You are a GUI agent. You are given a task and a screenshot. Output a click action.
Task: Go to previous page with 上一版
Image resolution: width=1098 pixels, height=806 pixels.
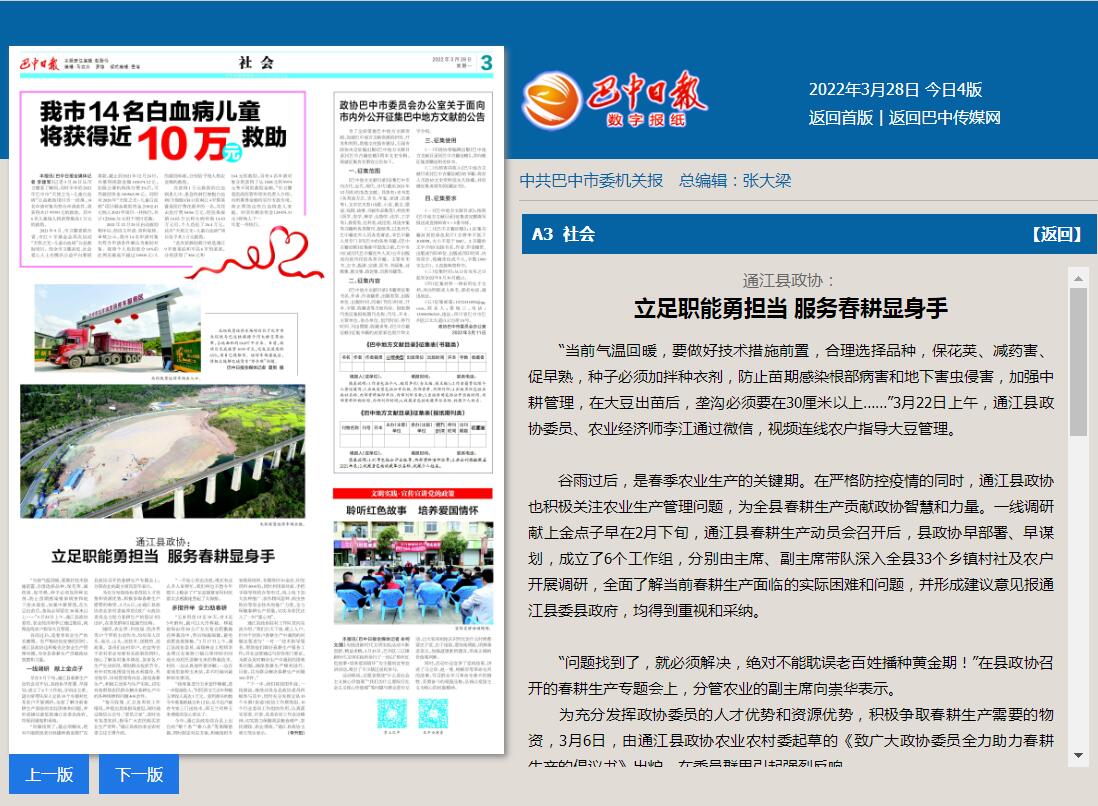[x=49, y=774]
